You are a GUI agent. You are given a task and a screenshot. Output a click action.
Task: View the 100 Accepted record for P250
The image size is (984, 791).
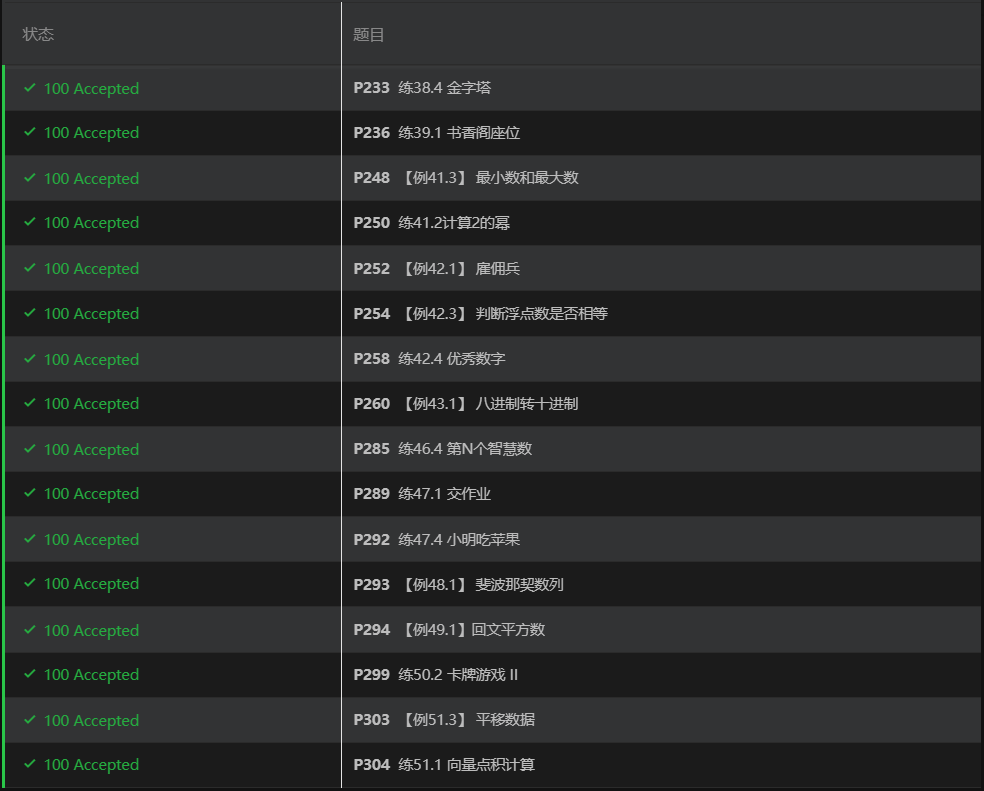(x=91, y=223)
